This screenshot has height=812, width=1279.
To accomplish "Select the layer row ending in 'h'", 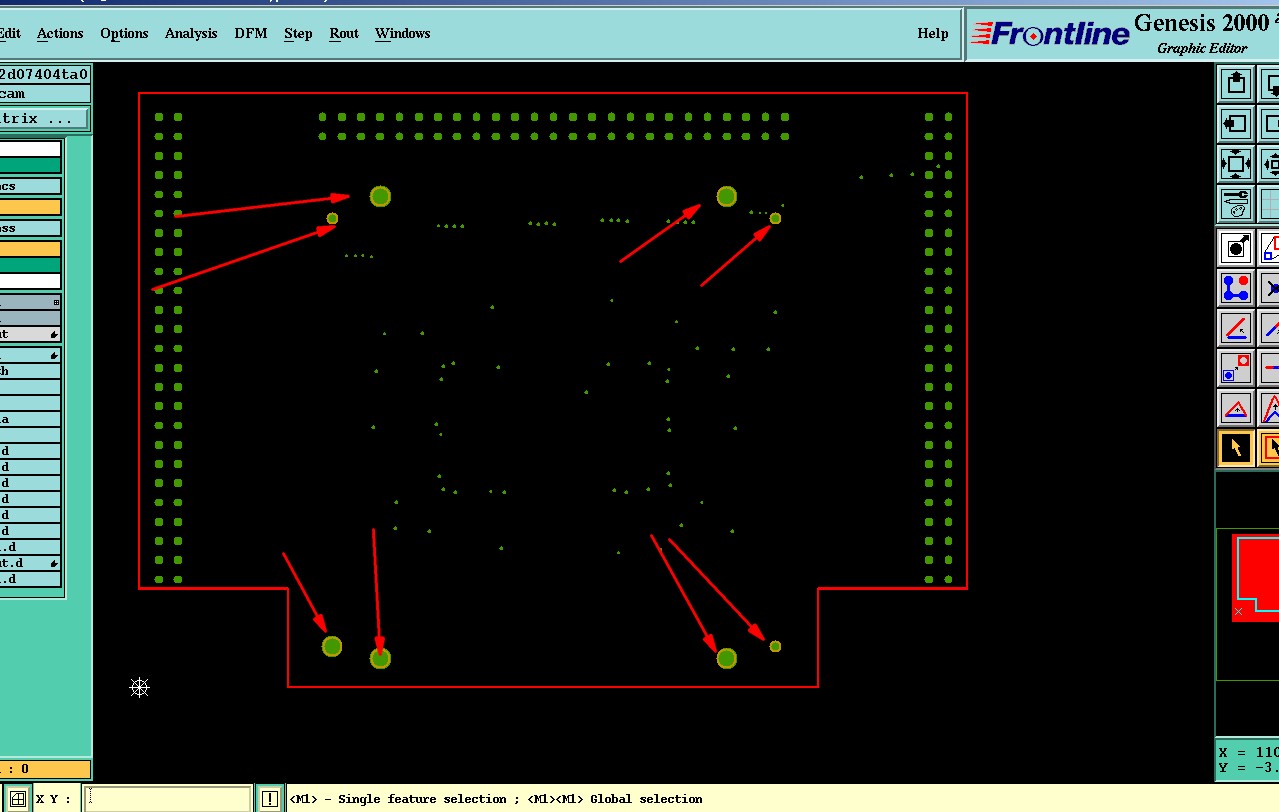I will point(30,371).
